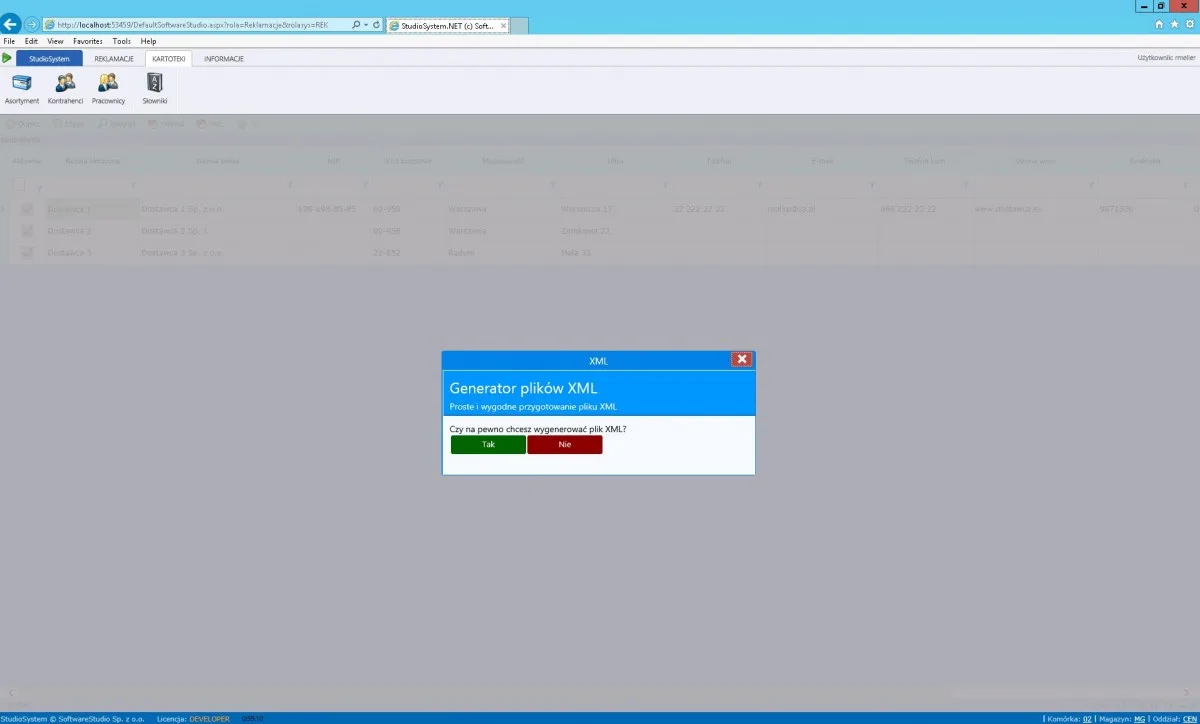
Task: Open the browser Favorites star icon
Action: pyautogui.click(x=1175, y=24)
